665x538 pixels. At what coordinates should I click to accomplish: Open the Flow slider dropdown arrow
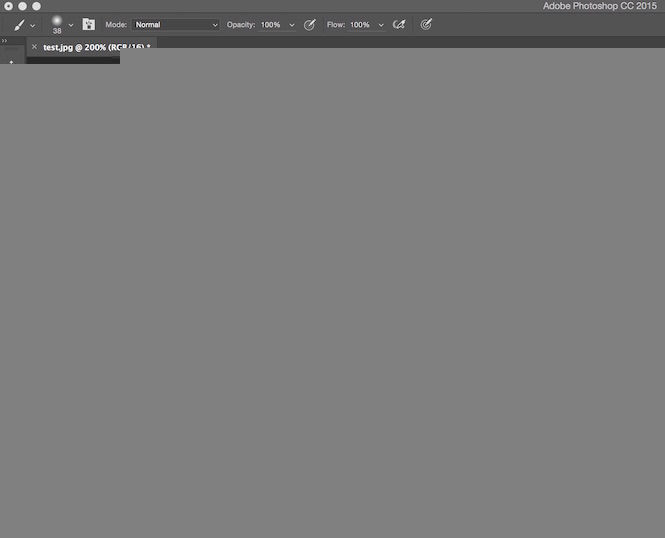pos(381,25)
